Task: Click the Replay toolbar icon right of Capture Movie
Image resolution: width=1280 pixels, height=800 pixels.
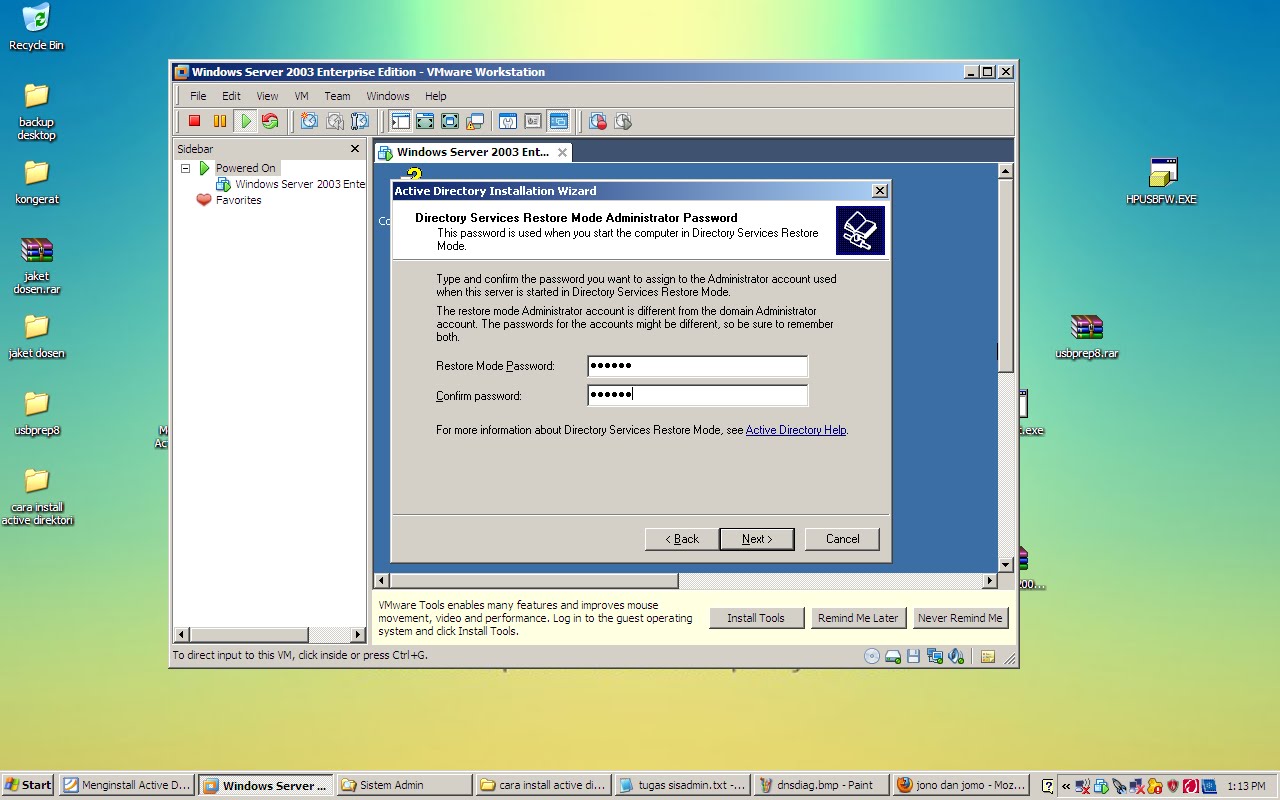Action: (x=623, y=121)
